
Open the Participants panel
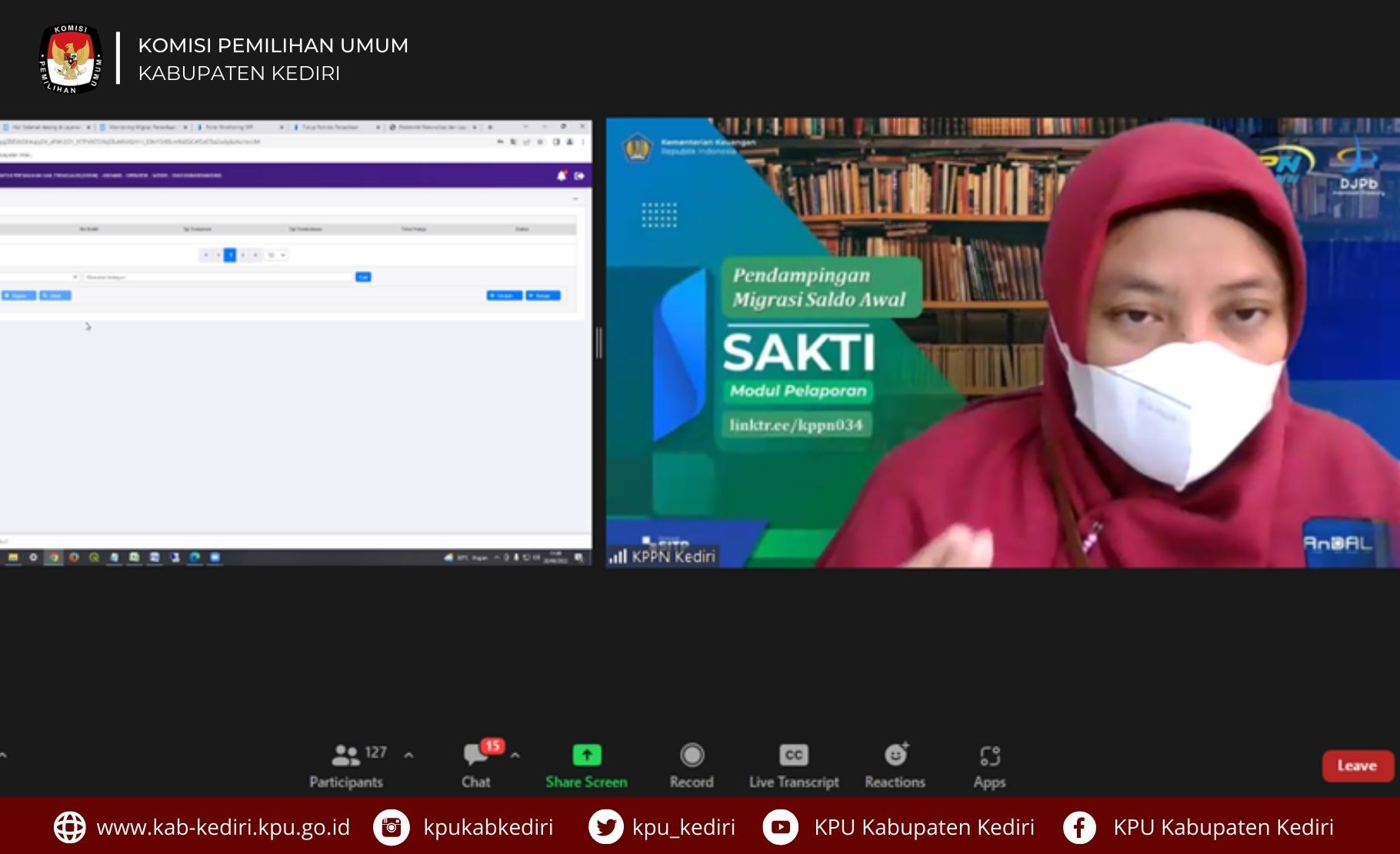point(347,766)
